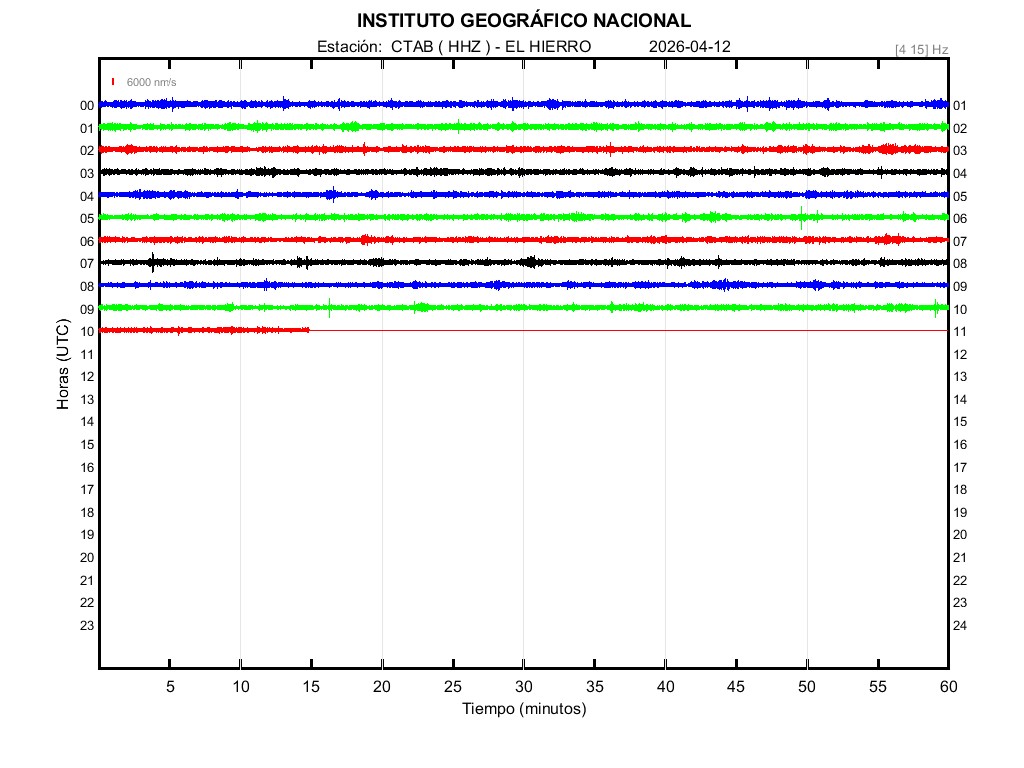Click the Tiempo (minutos) axis label
Screen dimensions: 1024x768
pyautogui.click(x=523, y=709)
